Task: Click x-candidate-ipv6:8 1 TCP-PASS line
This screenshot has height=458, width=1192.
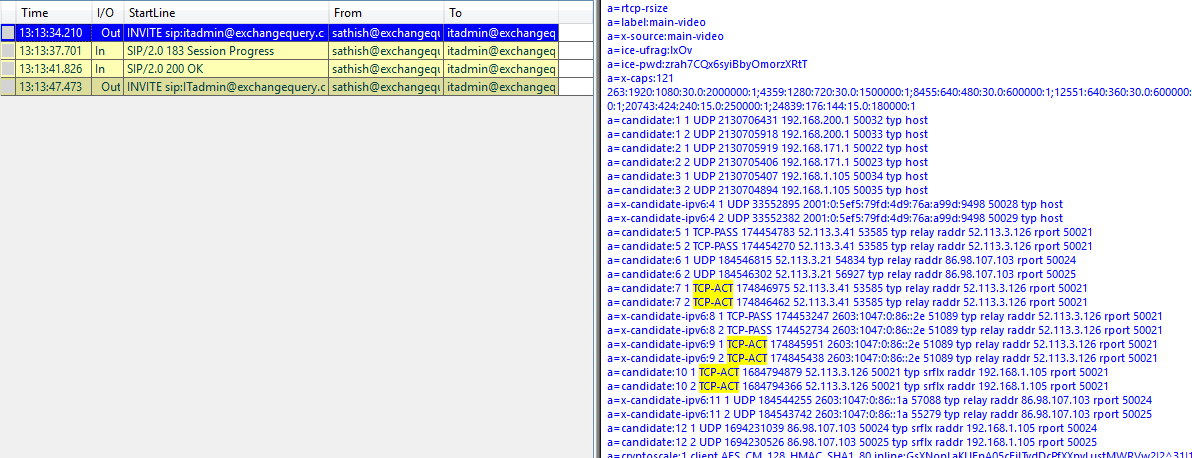Action: click(x=885, y=316)
